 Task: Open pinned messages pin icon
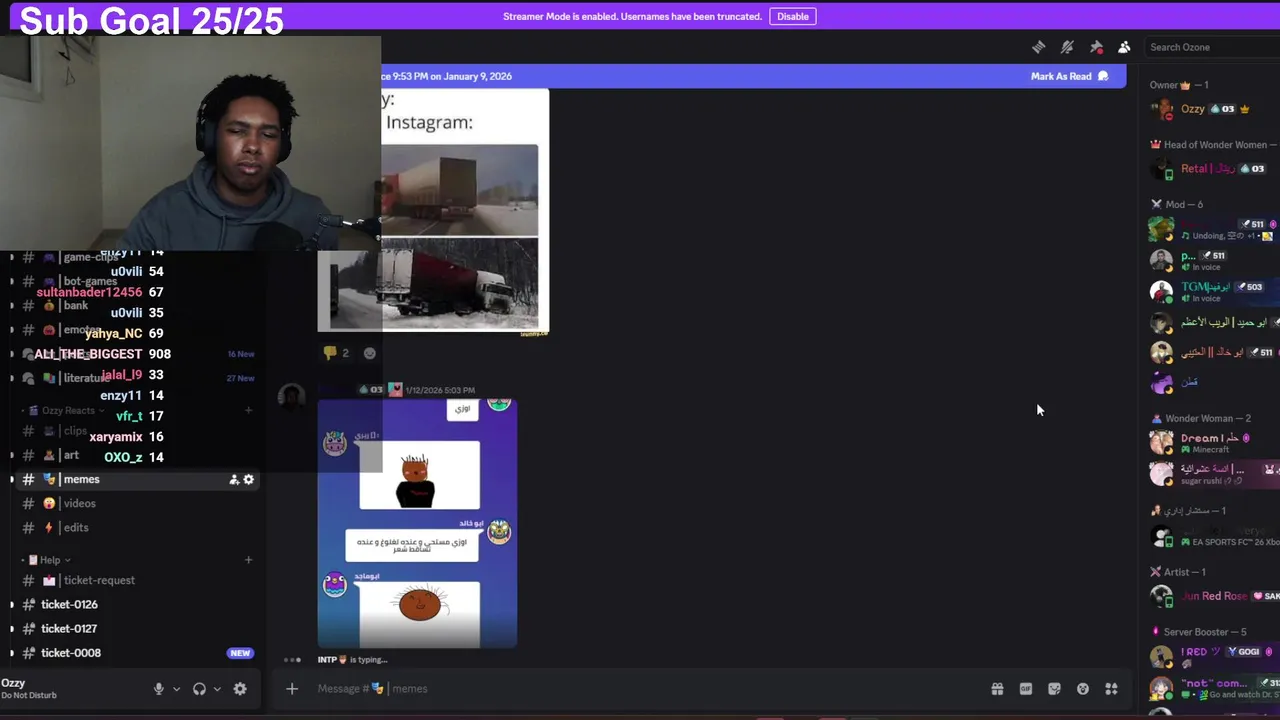[1096, 47]
